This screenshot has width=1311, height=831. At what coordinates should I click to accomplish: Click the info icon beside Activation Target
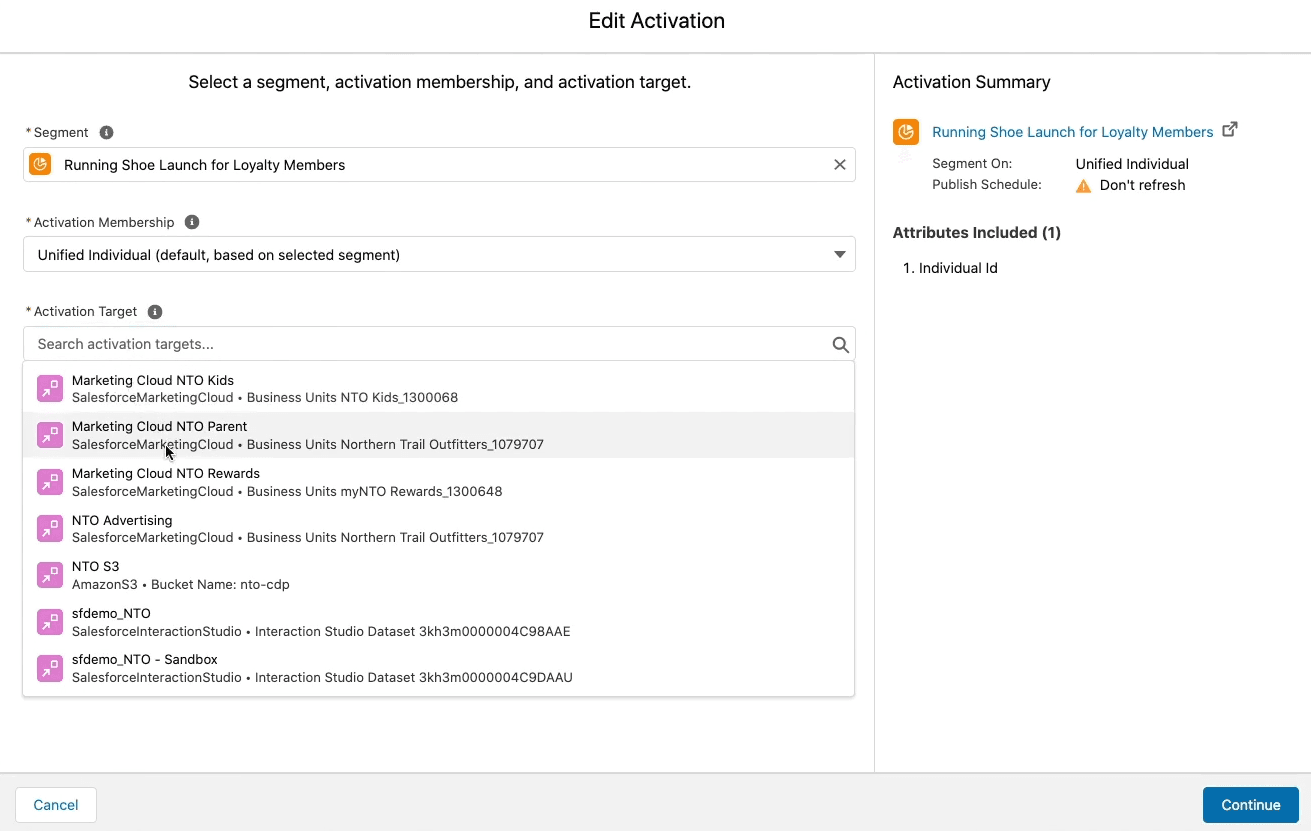coord(154,311)
